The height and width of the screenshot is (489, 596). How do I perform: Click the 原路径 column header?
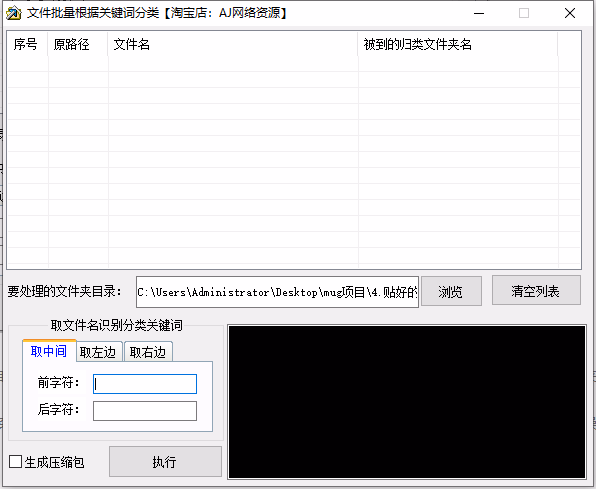pyautogui.click(x=78, y=44)
